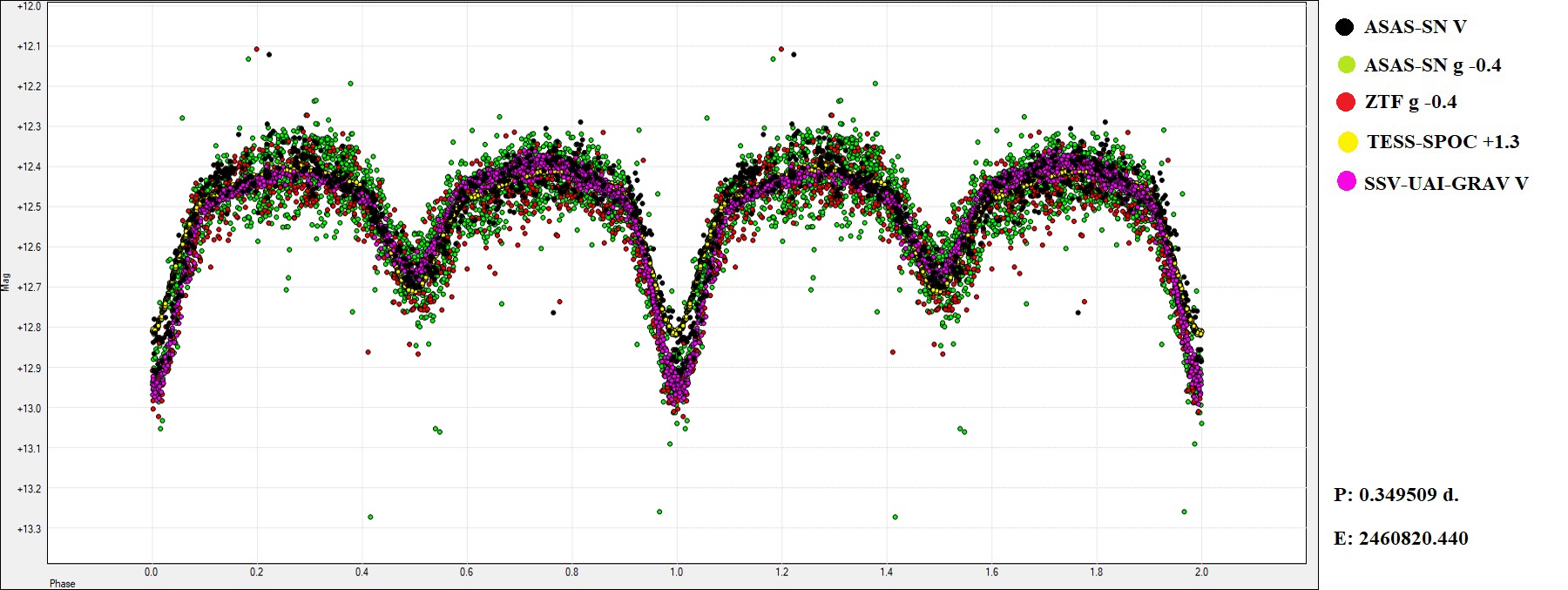Click the +13.3 magnitude tick label
1568x590 pixels.
click(x=29, y=529)
